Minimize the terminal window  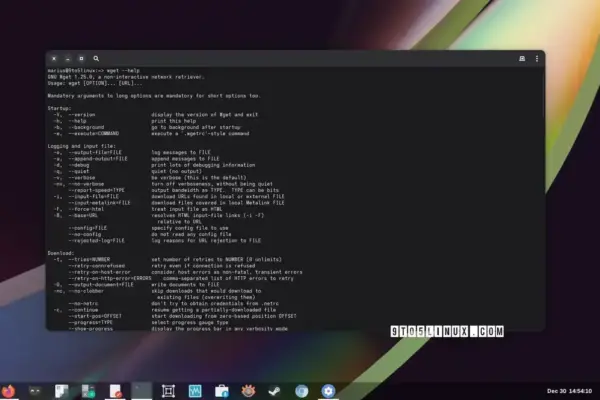click(x=68, y=59)
